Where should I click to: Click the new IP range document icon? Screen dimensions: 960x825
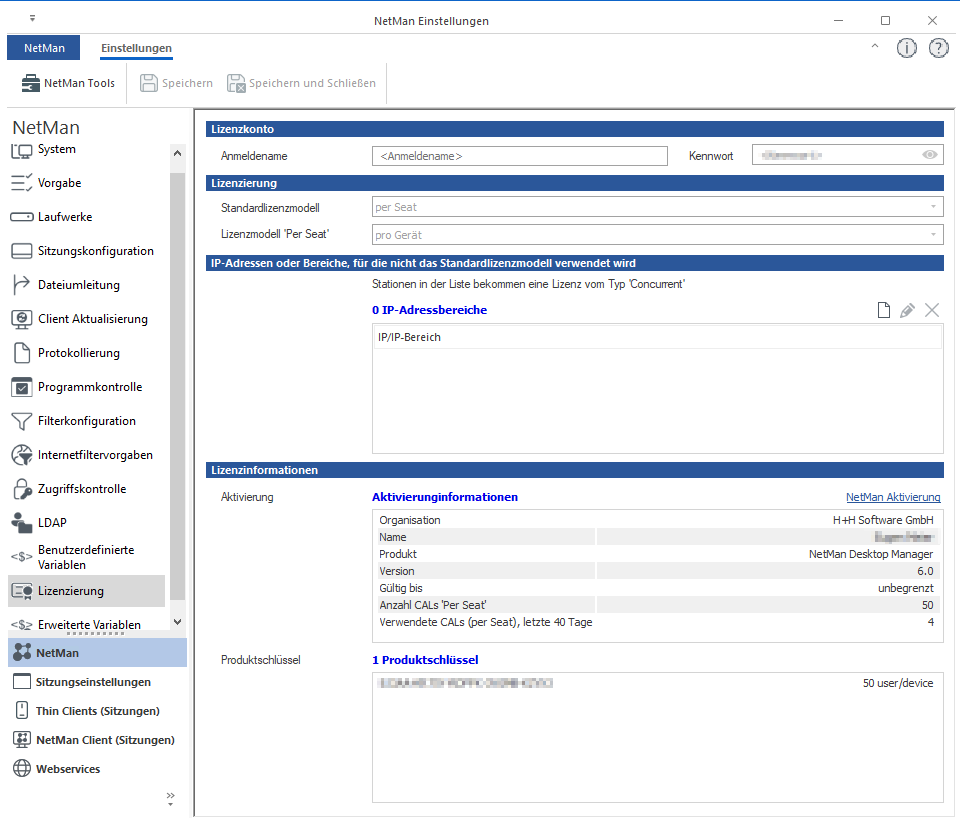[883, 310]
